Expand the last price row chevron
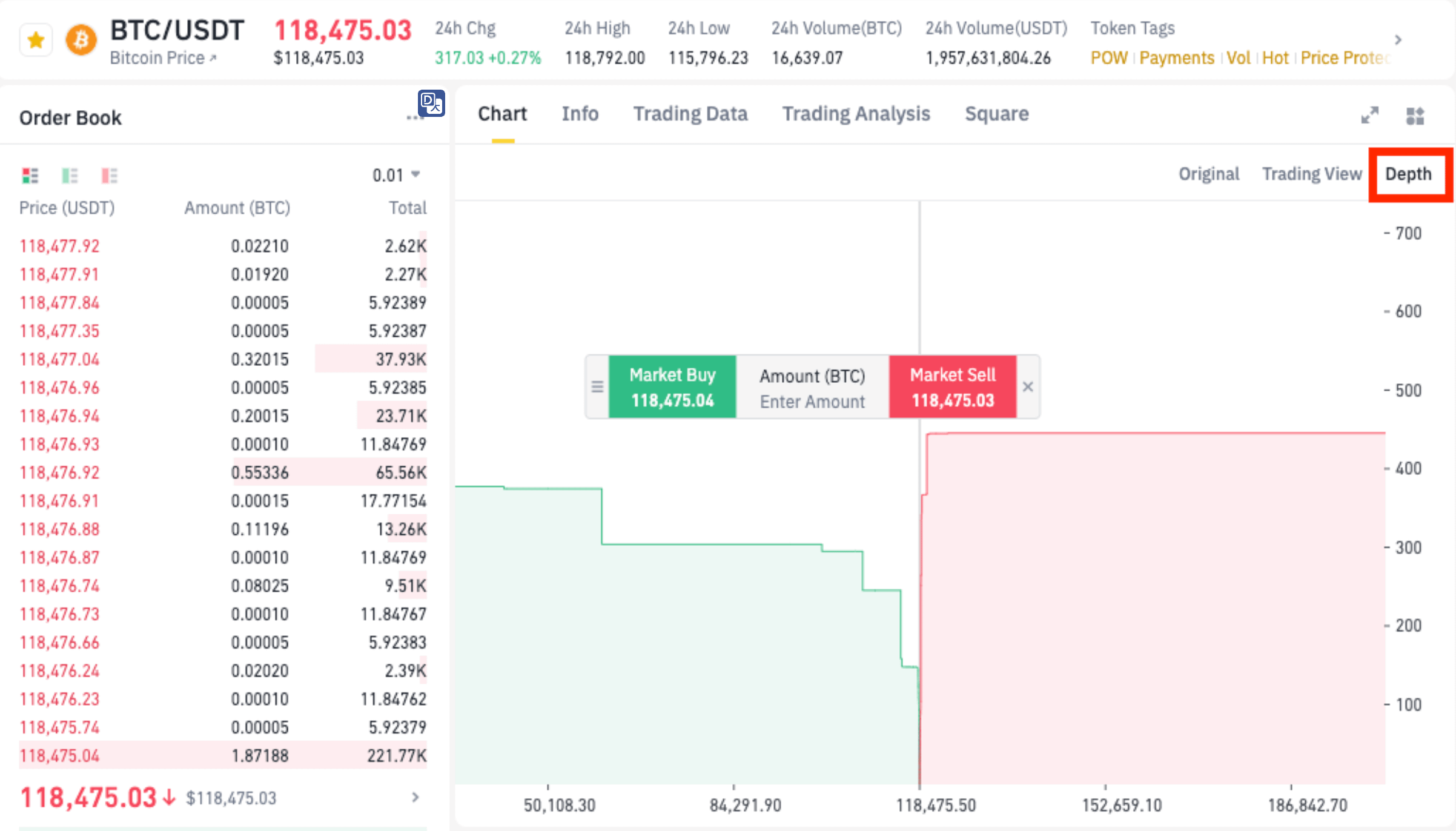Image resolution: width=1456 pixels, height=831 pixels. coord(415,797)
